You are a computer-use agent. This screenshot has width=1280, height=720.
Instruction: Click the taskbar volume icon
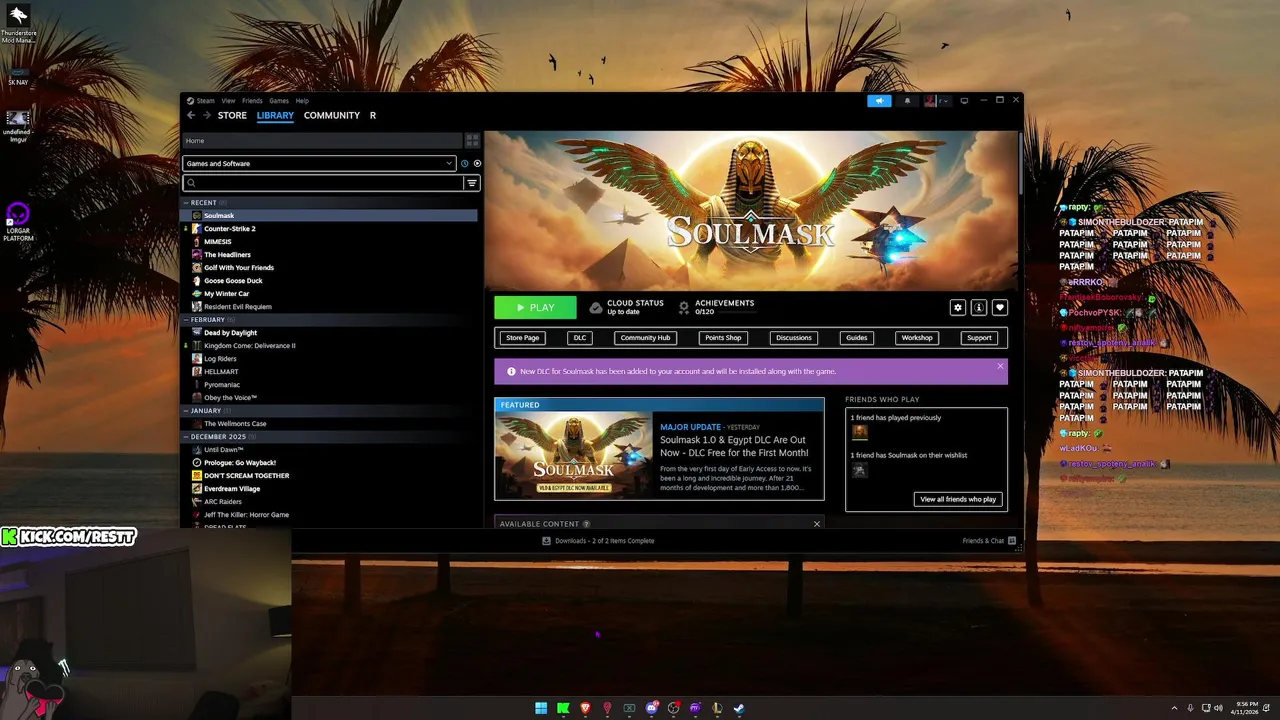1218,708
